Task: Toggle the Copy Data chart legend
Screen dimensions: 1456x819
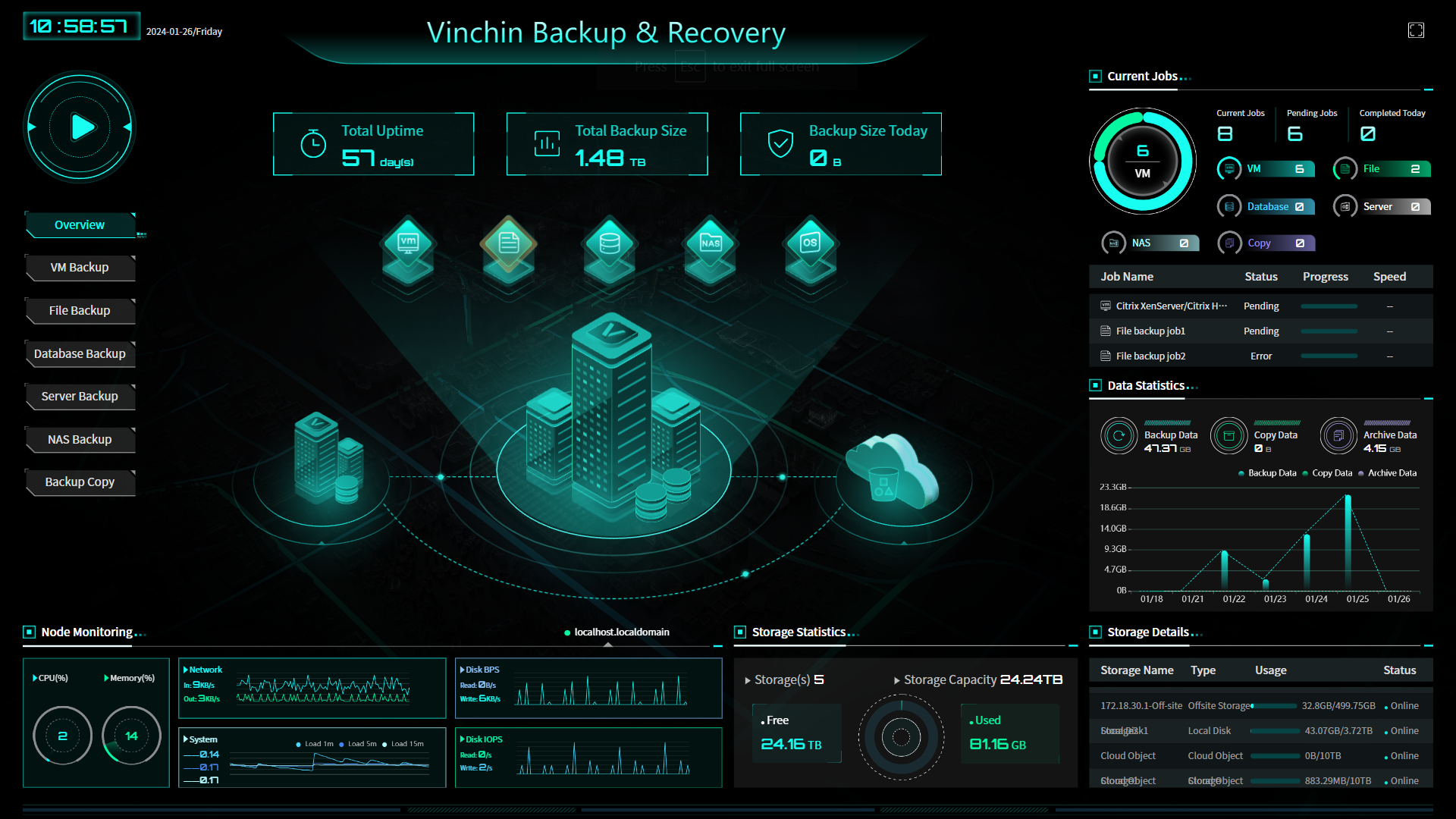Action: coord(1327,473)
